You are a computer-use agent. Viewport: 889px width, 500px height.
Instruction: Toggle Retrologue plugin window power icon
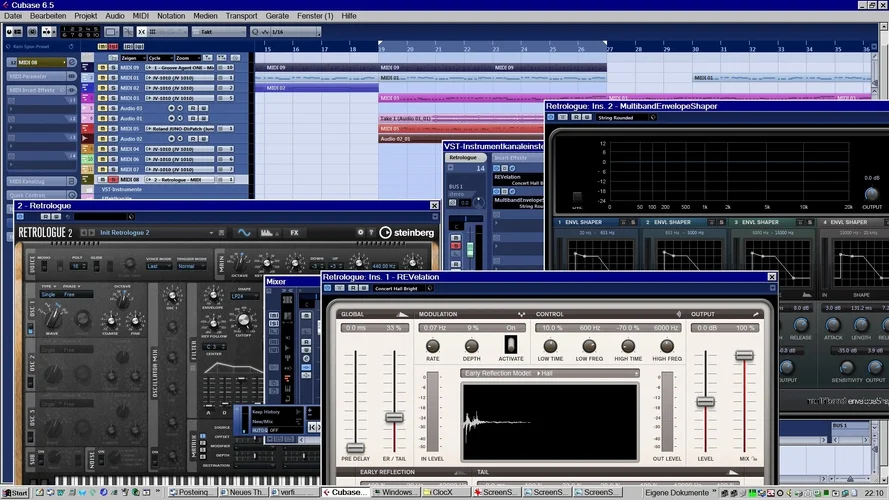(x=20, y=217)
